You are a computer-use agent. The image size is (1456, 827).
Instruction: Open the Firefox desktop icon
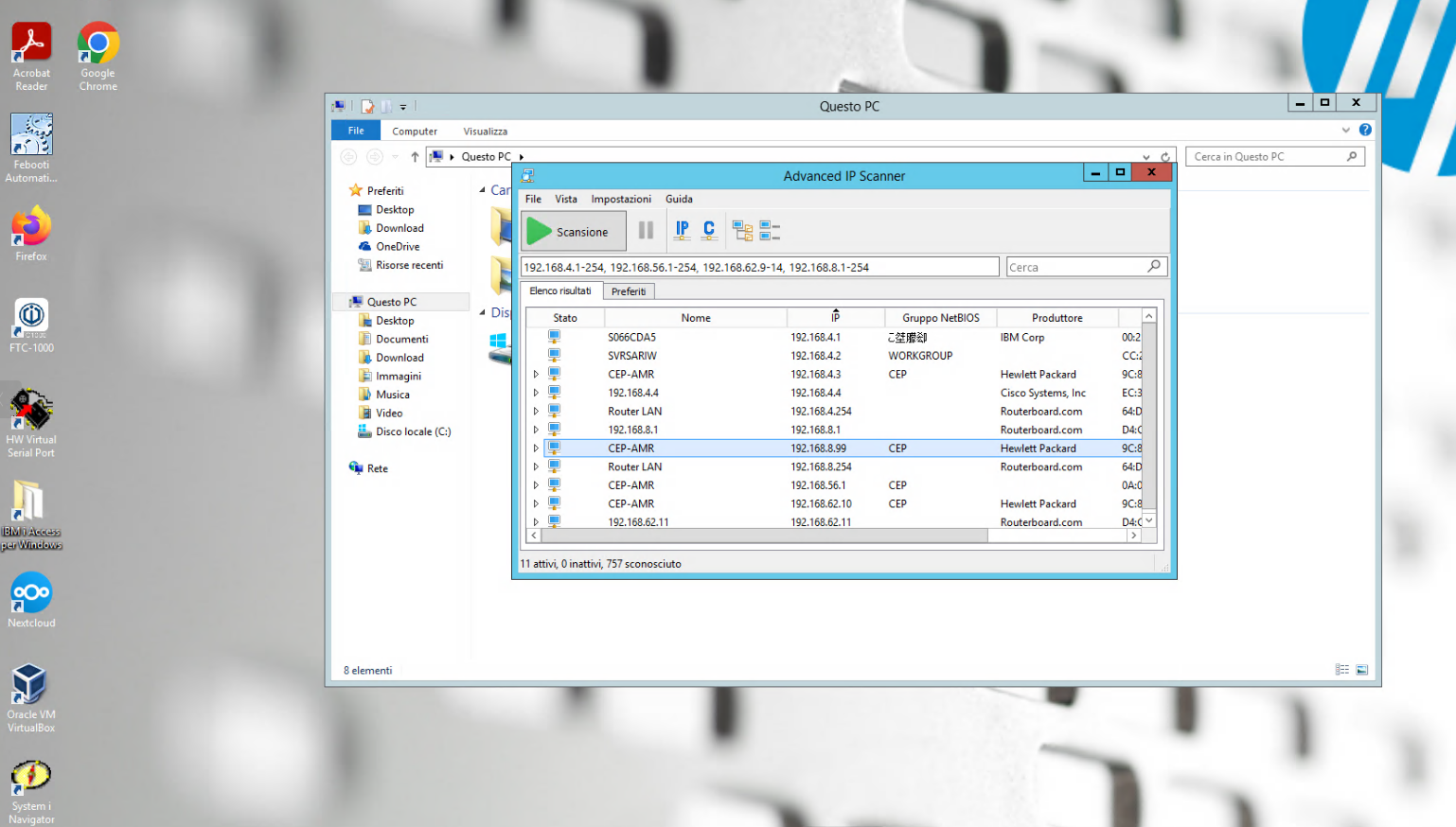pos(31,234)
